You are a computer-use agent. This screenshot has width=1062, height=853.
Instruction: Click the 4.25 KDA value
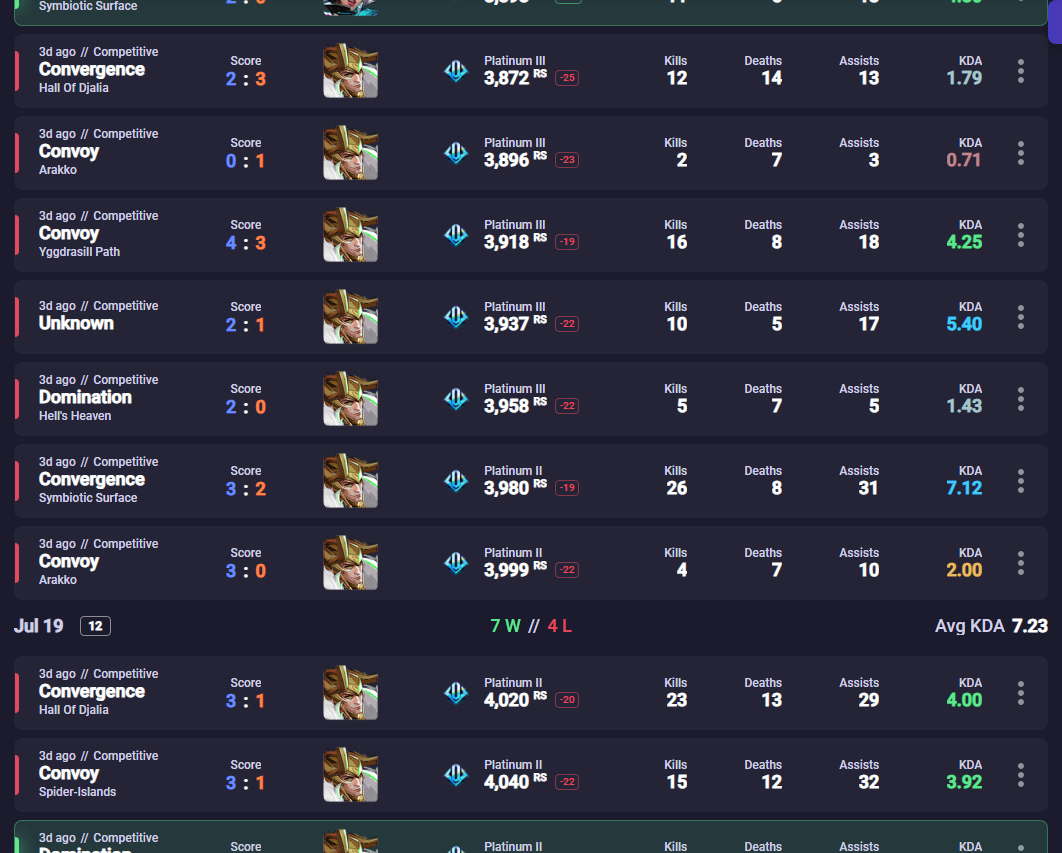[x=964, y=242]
